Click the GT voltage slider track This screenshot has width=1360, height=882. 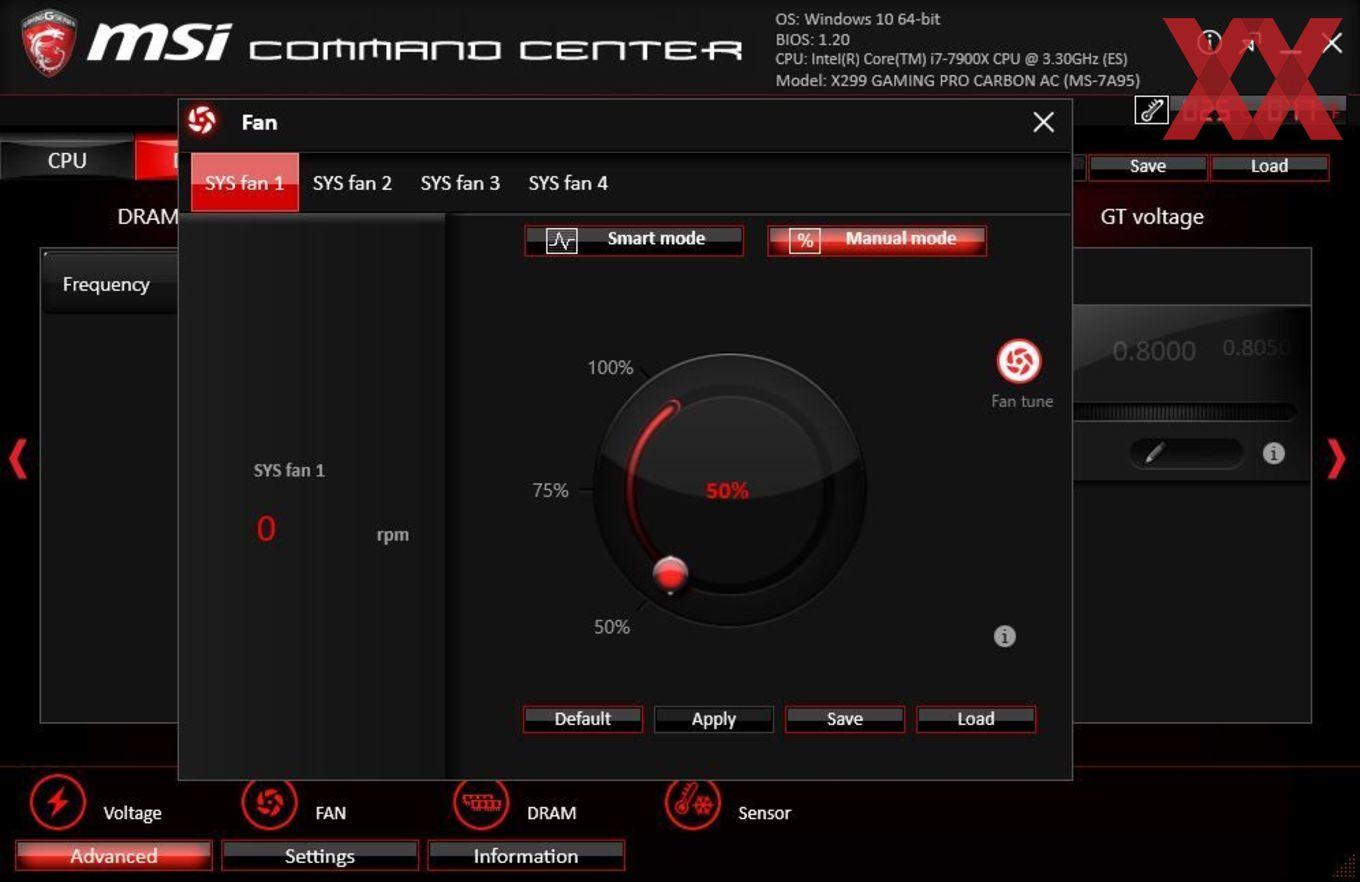coord(1185,412)
